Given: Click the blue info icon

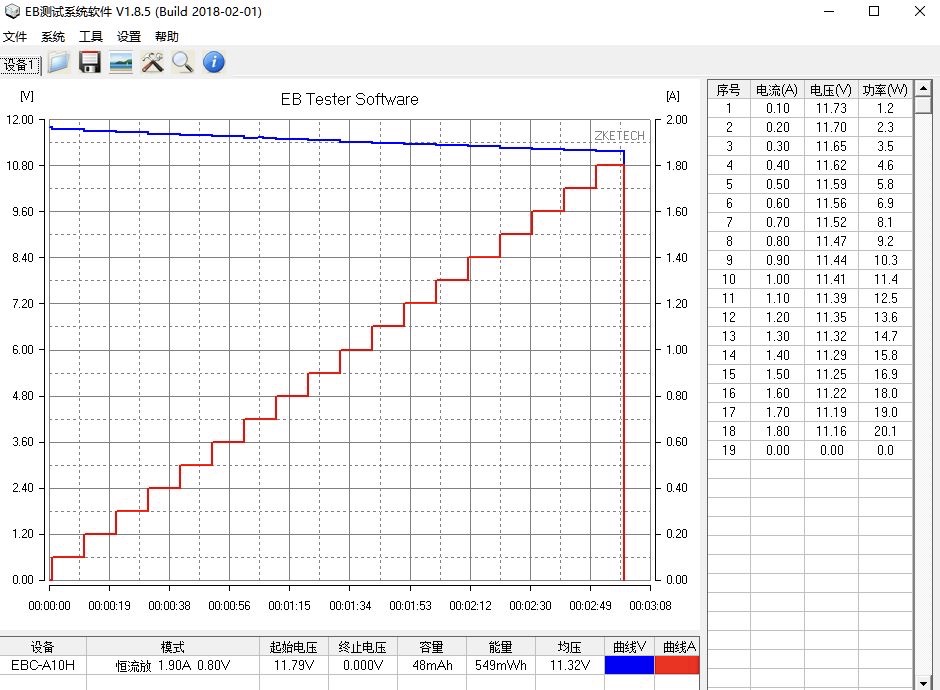Looking at the screenshot, I should click(x=213, y=63).
